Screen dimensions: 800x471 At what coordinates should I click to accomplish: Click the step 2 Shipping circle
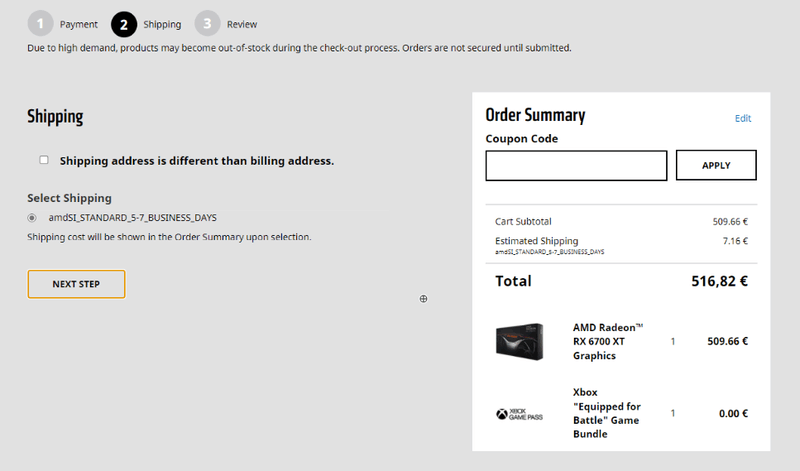(124, 24)
